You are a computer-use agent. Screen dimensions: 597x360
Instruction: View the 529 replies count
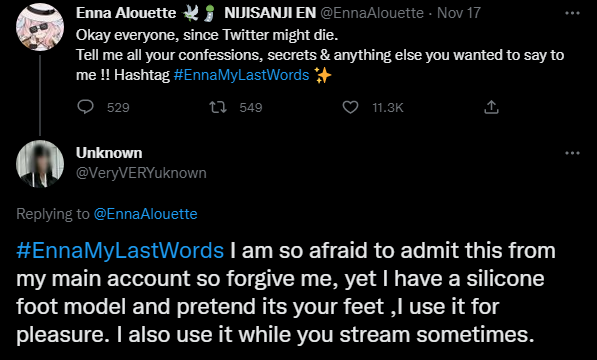pos(118,108)
